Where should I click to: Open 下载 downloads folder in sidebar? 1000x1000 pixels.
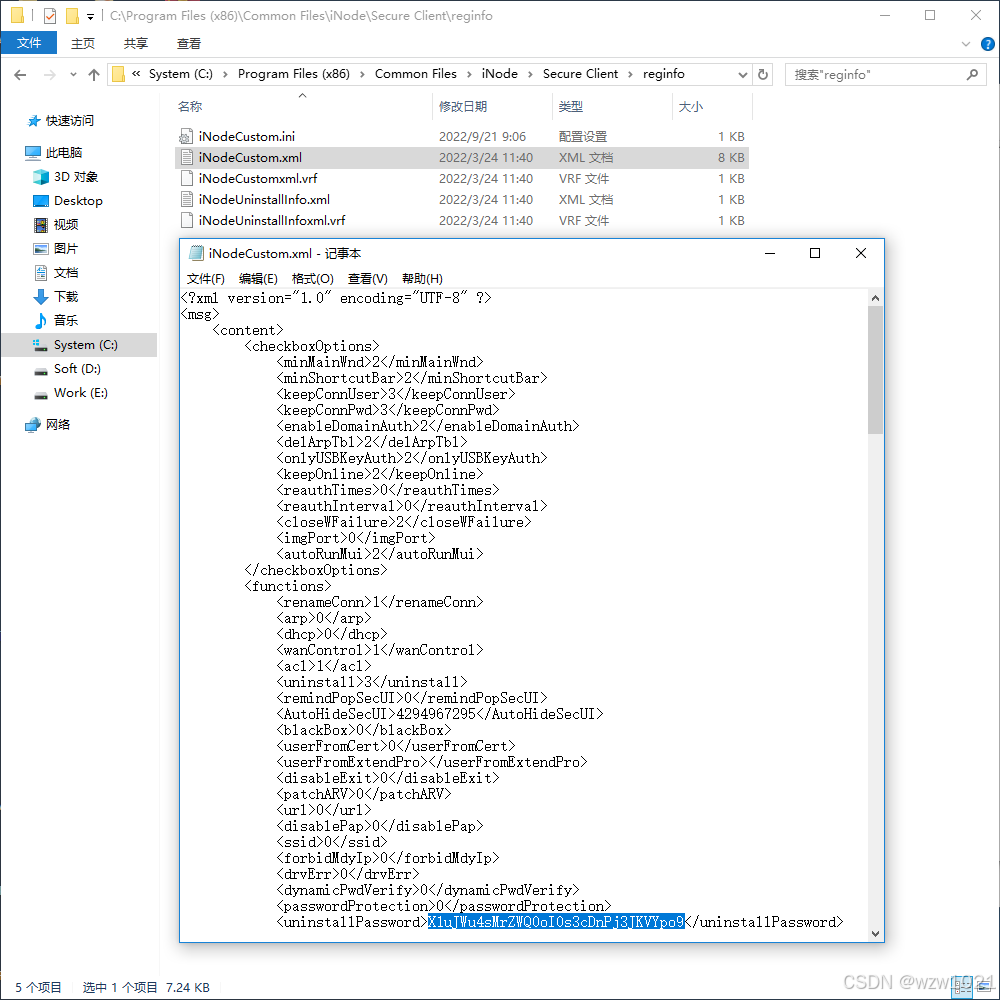tap(56, 297)
